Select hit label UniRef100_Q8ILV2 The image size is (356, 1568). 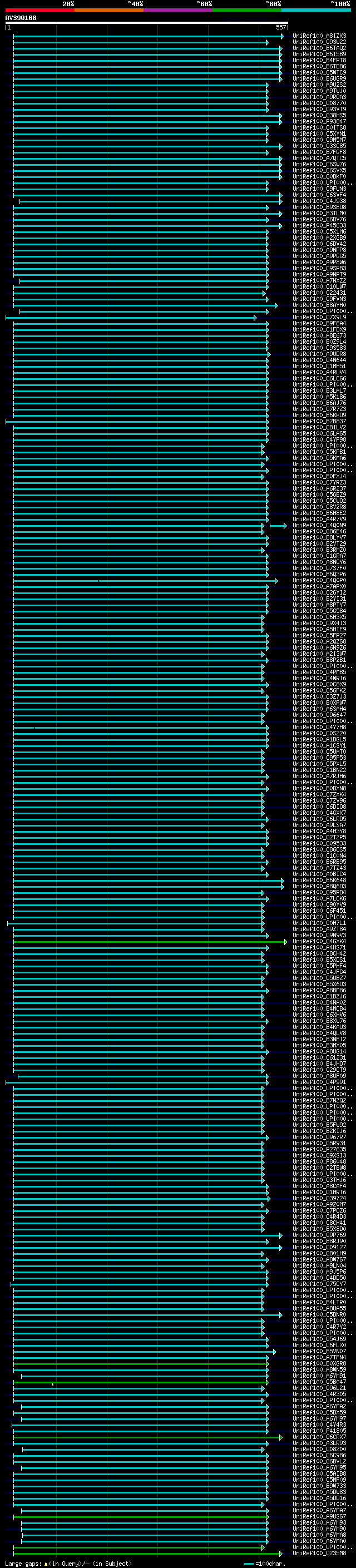(x=319, y=427)
